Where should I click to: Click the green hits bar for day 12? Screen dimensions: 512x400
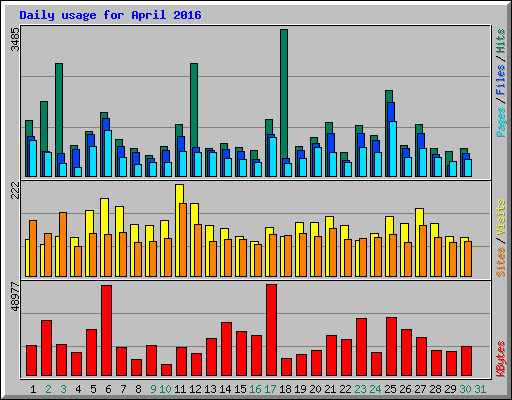[194, 105]
